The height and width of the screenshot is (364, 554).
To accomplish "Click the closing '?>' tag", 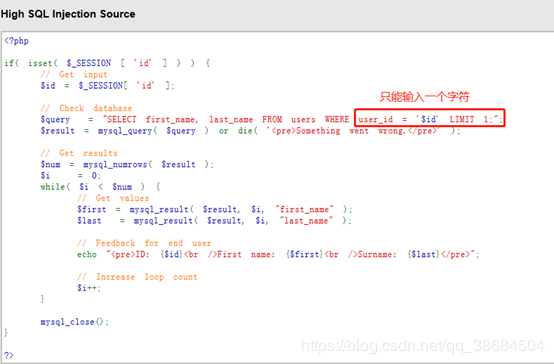I will [x=9, y=355].
